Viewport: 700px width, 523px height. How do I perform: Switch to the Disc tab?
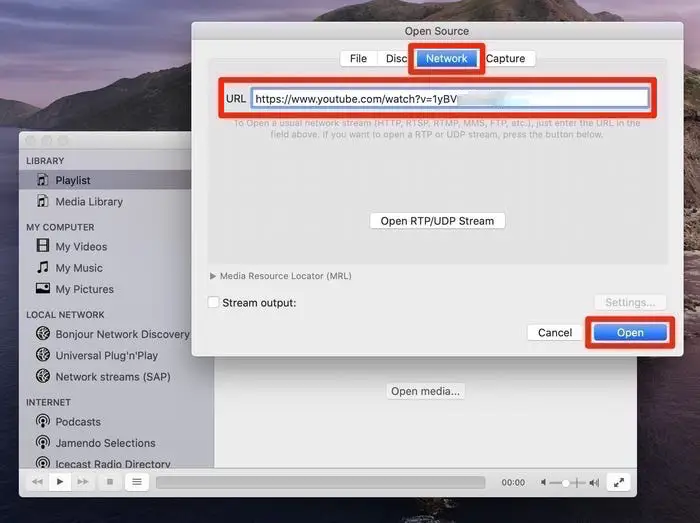click(396, 58)
